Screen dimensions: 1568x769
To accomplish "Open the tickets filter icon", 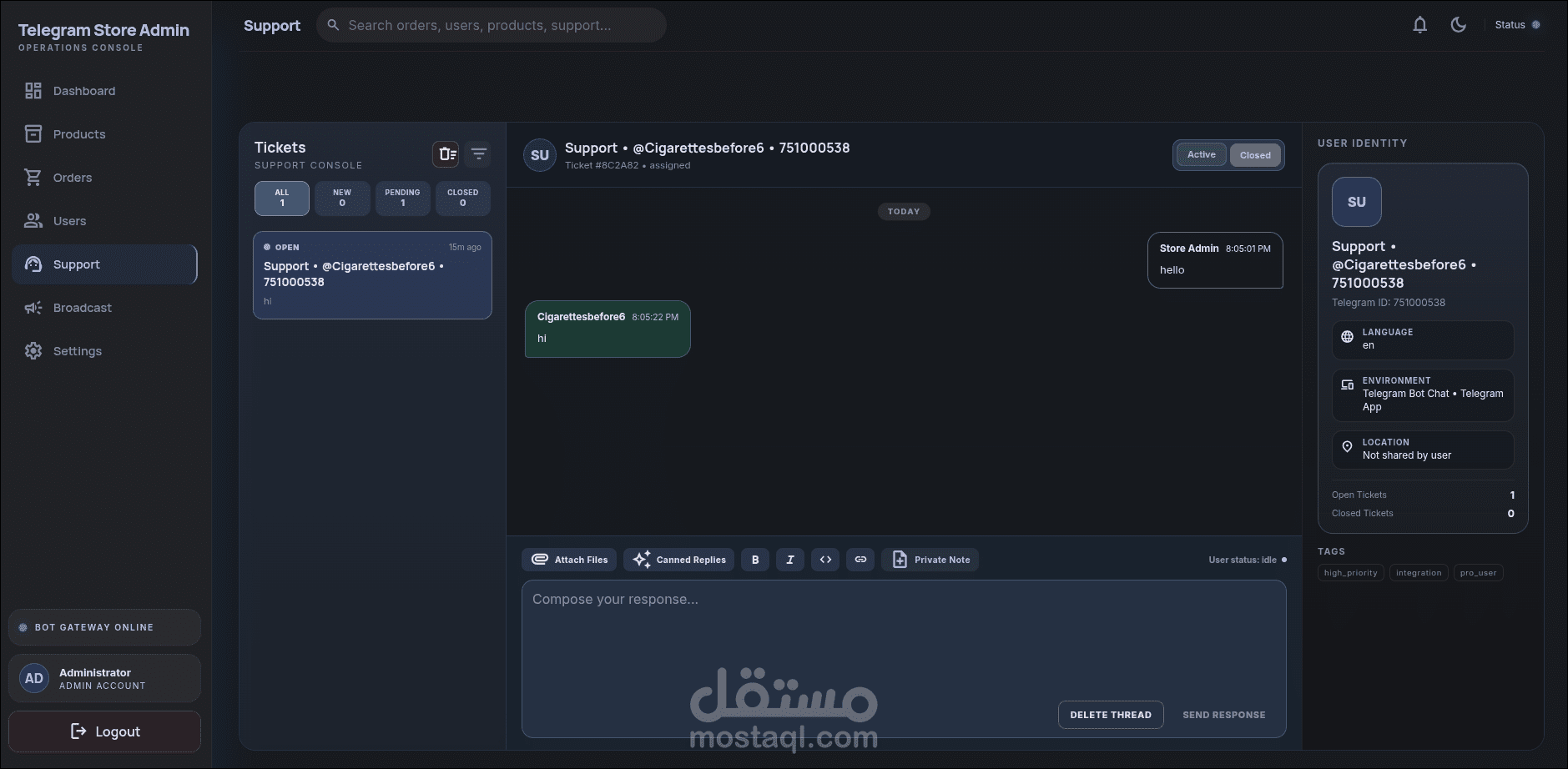I will click(x=479, y=154).
